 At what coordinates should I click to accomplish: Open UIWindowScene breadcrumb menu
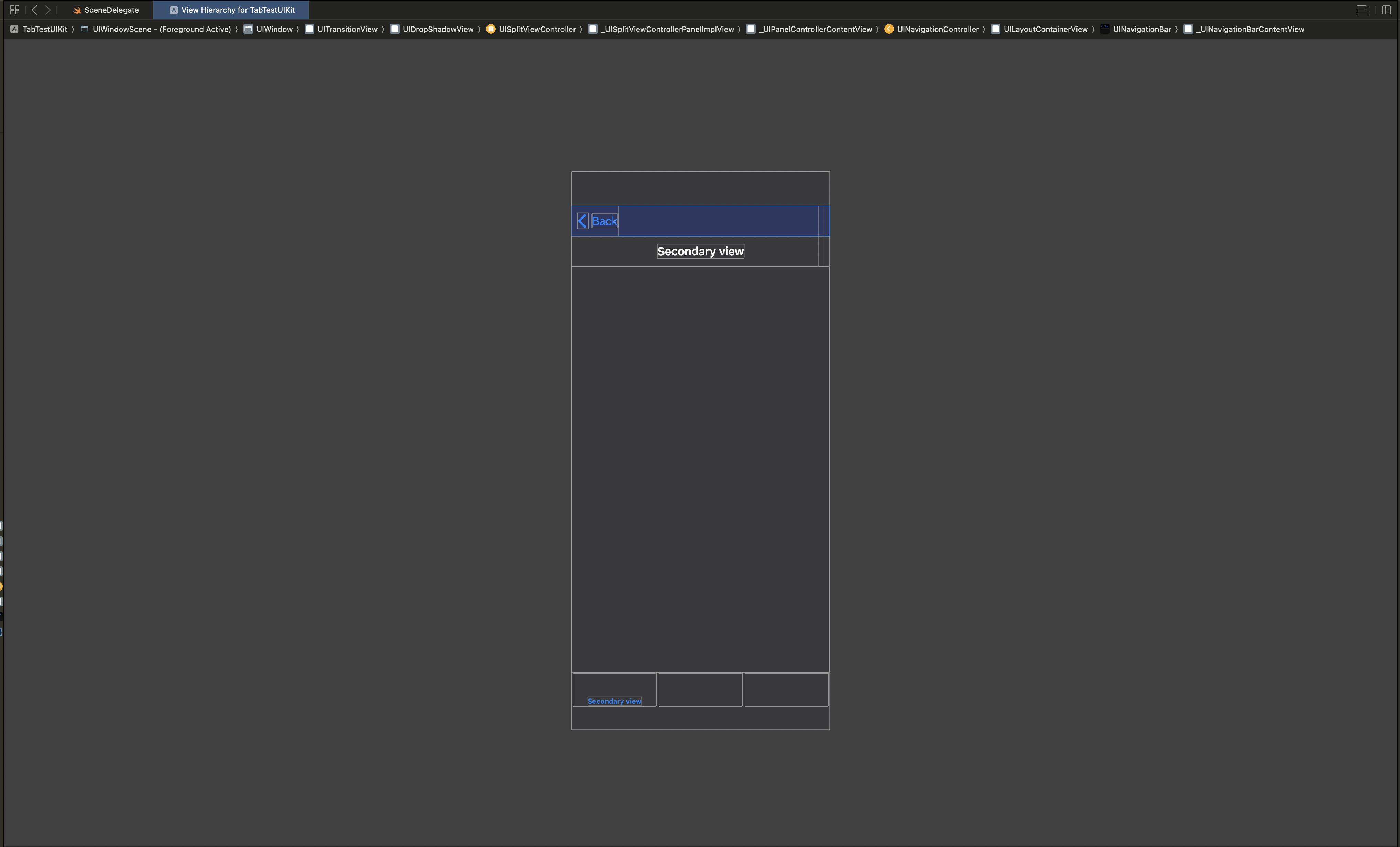click(161, 29)
